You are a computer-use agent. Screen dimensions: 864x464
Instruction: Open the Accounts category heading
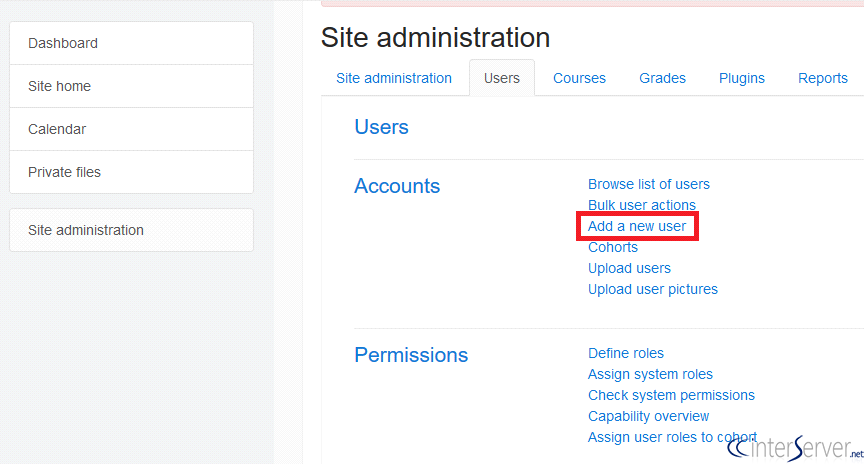[x=397, y=186]
